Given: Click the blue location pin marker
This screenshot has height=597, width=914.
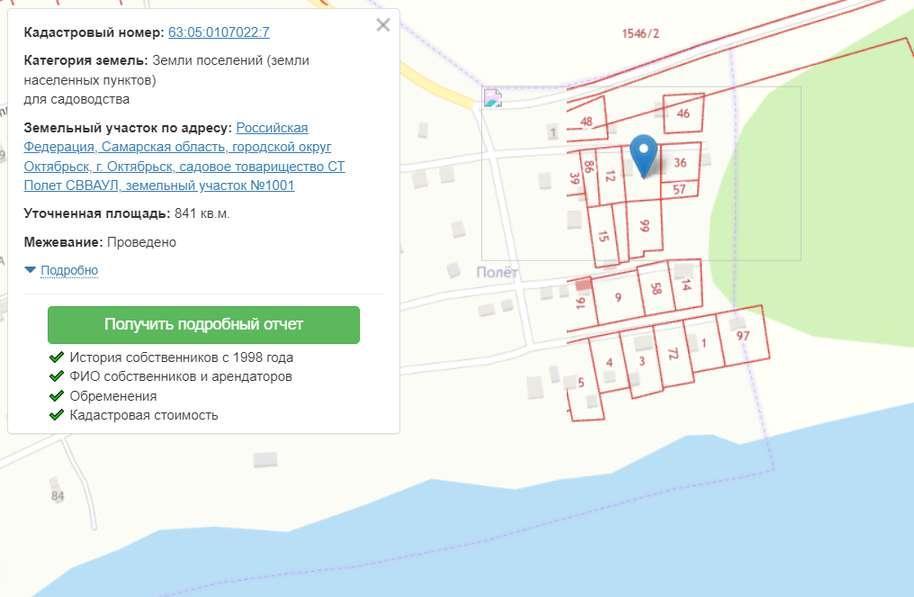Looking at the screenshot, I should pyautogui.click(x=644, y=155).
